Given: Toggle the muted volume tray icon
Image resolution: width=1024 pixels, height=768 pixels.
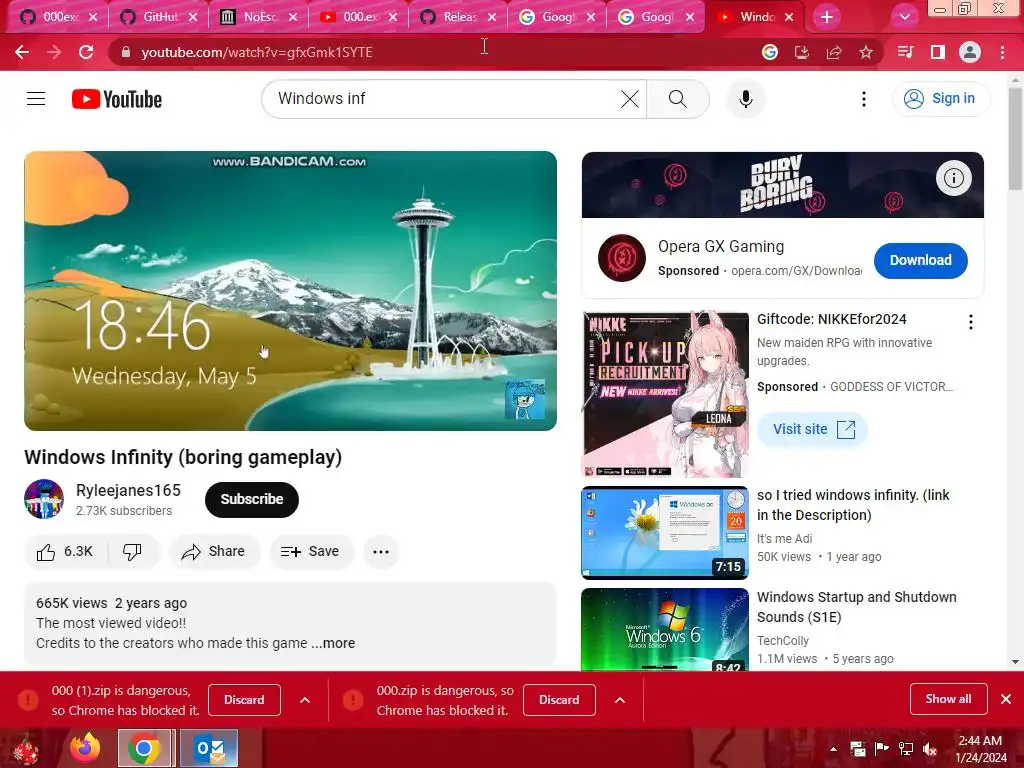Looking at the screenshot, I should pyautogui.click(x=929, y=748).
